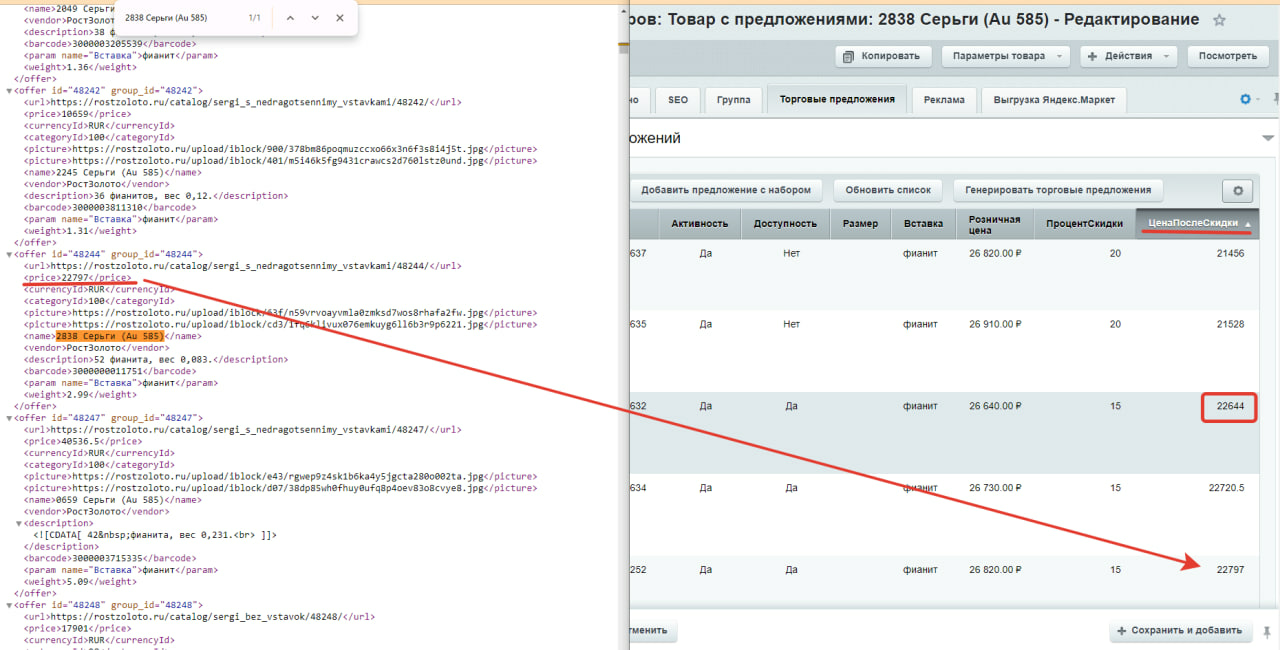Sort by ЦенаПослеСкидки column header
The width and height of the screenshot is (1280, 650).
[x=1198, y=223]
